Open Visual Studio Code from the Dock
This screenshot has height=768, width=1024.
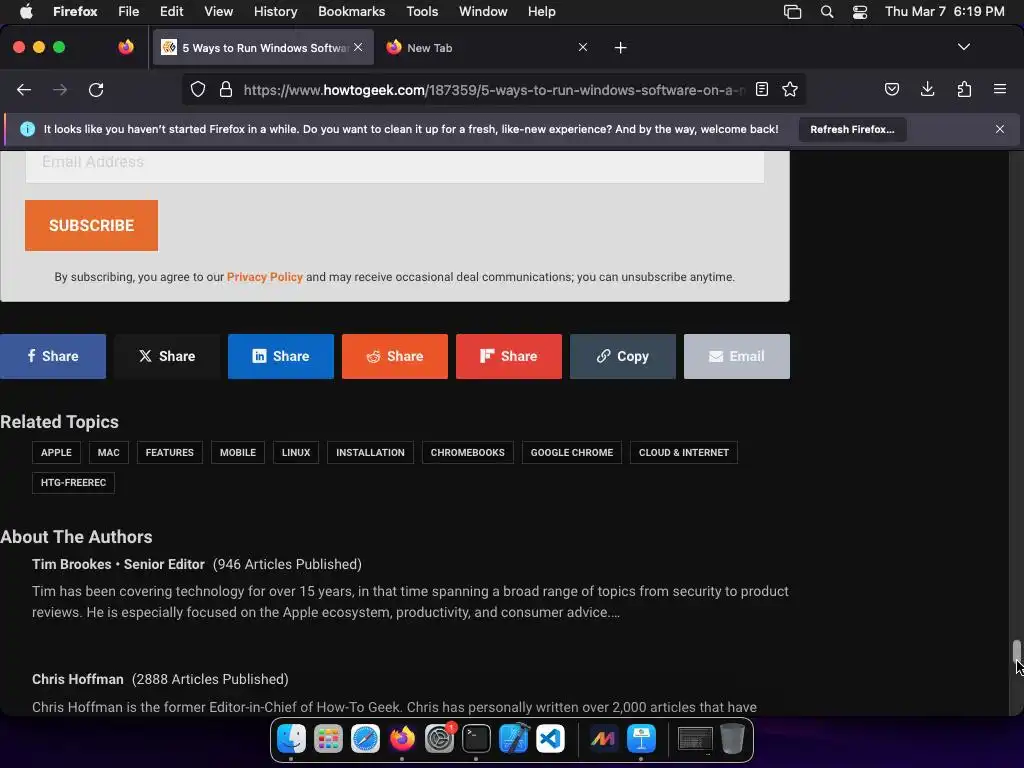(x=551, y=739)
